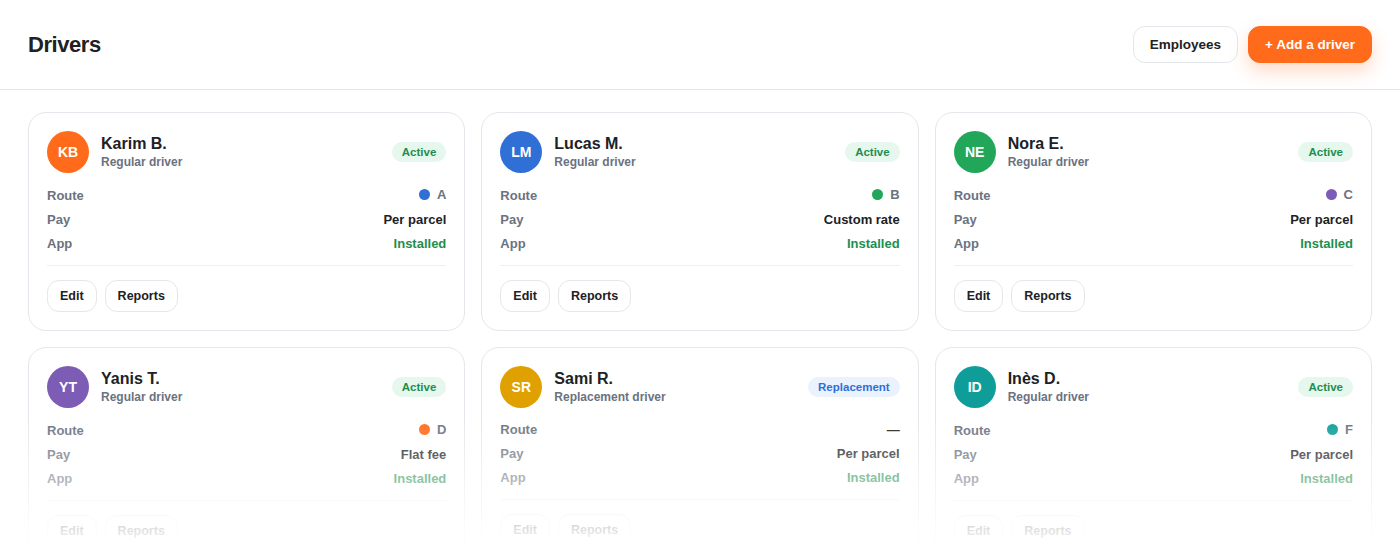The width and height of the screenshot is (1400, 555).
Task: Select the name Lucas M.
Action: point(588,144)
